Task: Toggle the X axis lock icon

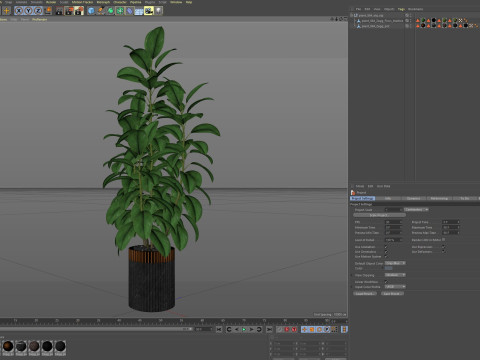Action: pyautogui.click(x=19, y=11)
